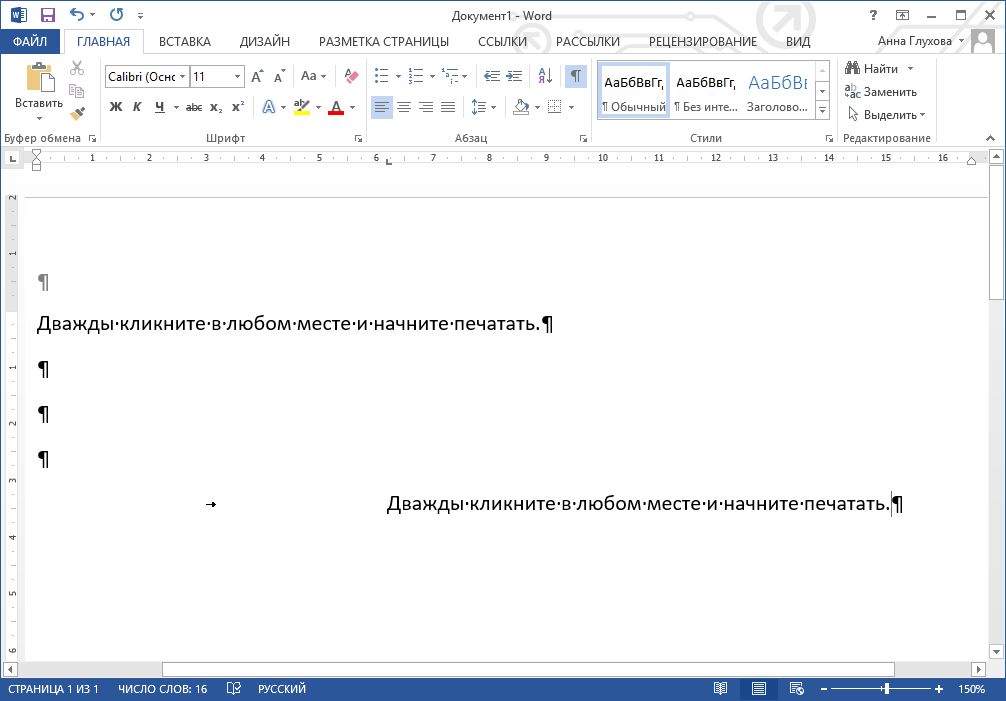The width and height of the screenshot is (1006, 701).
Task: Center align the paragraph
Action: [x=404, y=107]
